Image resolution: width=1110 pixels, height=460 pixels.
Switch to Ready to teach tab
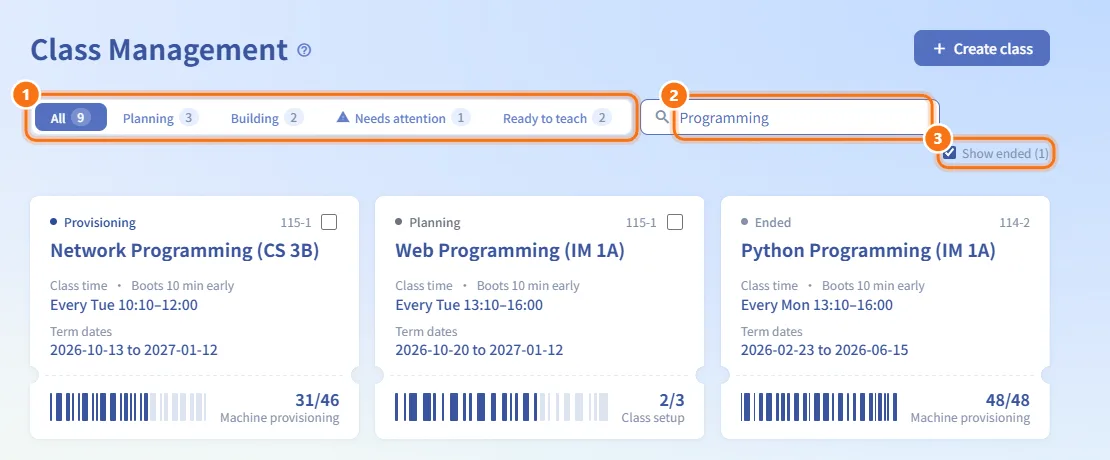(x=557, y=117)
